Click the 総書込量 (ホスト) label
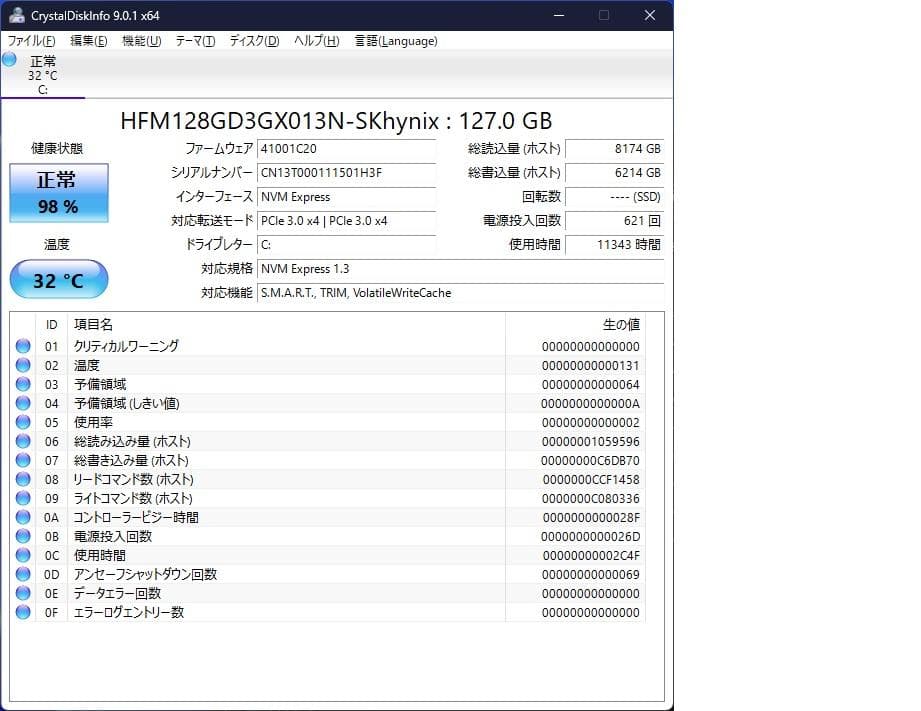Image resolution: width=921 pixels, height=711 pixels. tap(514, 173)
